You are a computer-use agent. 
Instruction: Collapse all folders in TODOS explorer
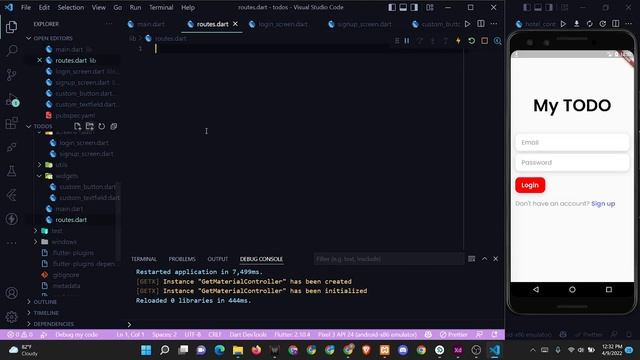(113, 126)
